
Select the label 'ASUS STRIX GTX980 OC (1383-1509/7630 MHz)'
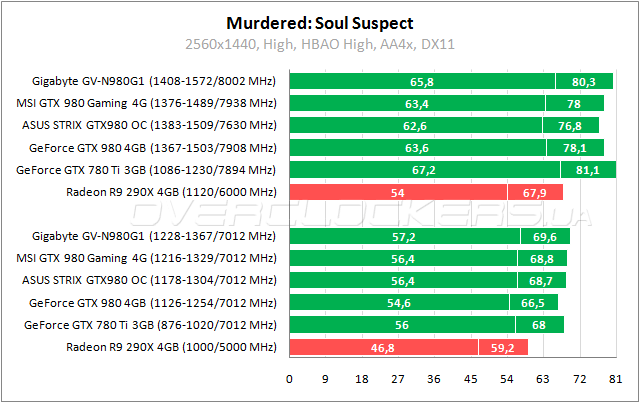[x=149, y=125]
